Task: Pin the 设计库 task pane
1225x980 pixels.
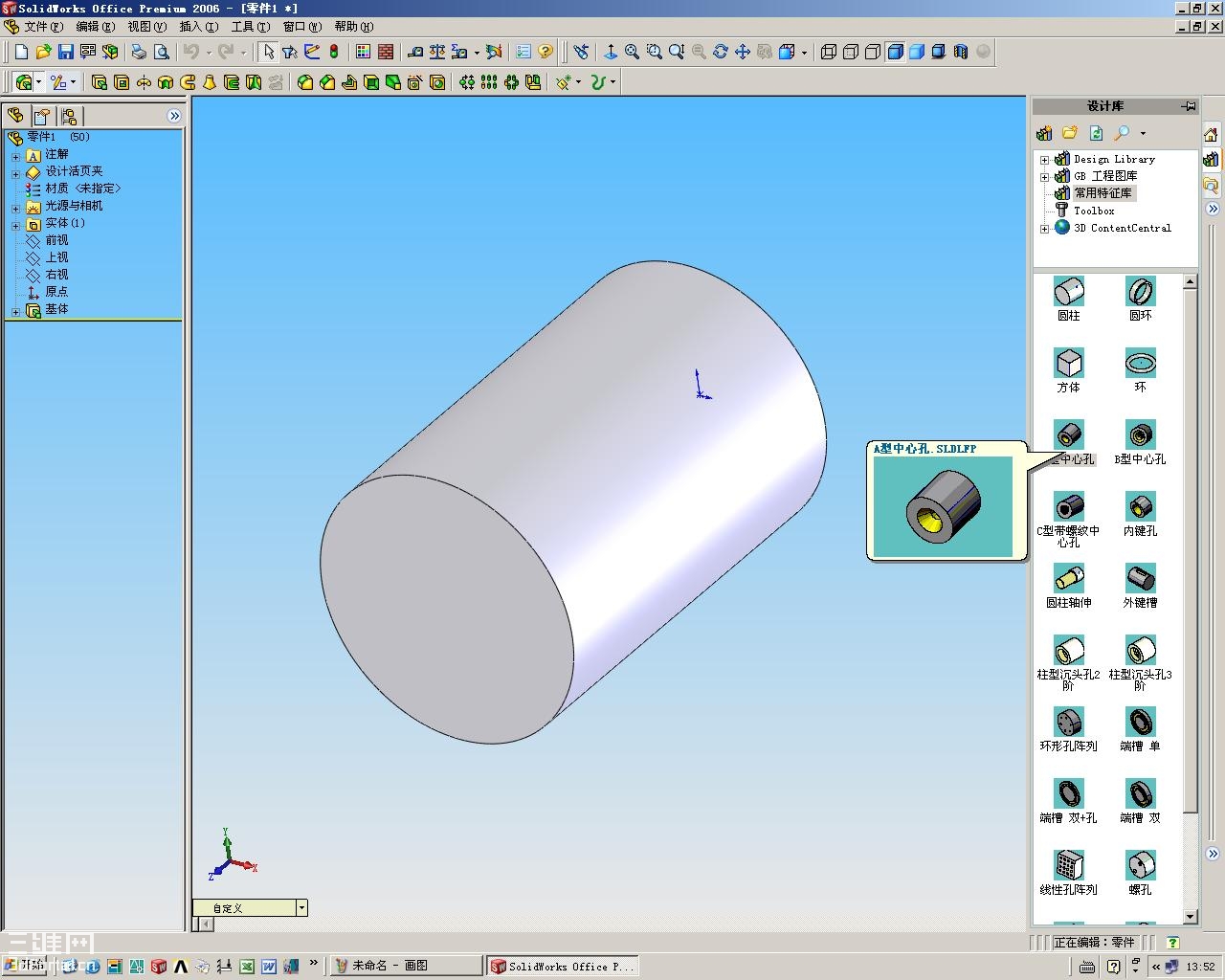Action: coord(1190,106)
